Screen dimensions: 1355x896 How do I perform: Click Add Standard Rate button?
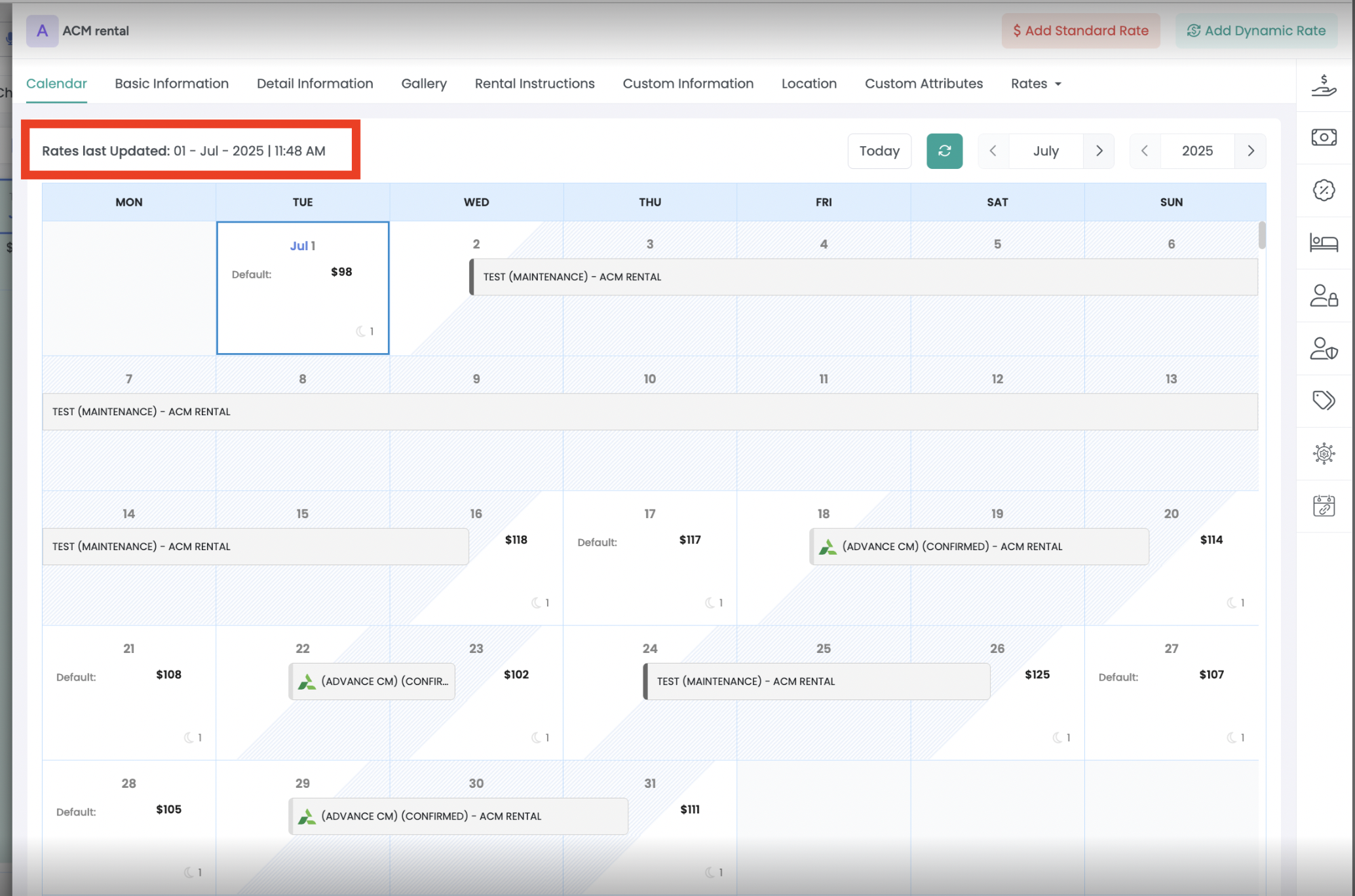pos(1080,31)
